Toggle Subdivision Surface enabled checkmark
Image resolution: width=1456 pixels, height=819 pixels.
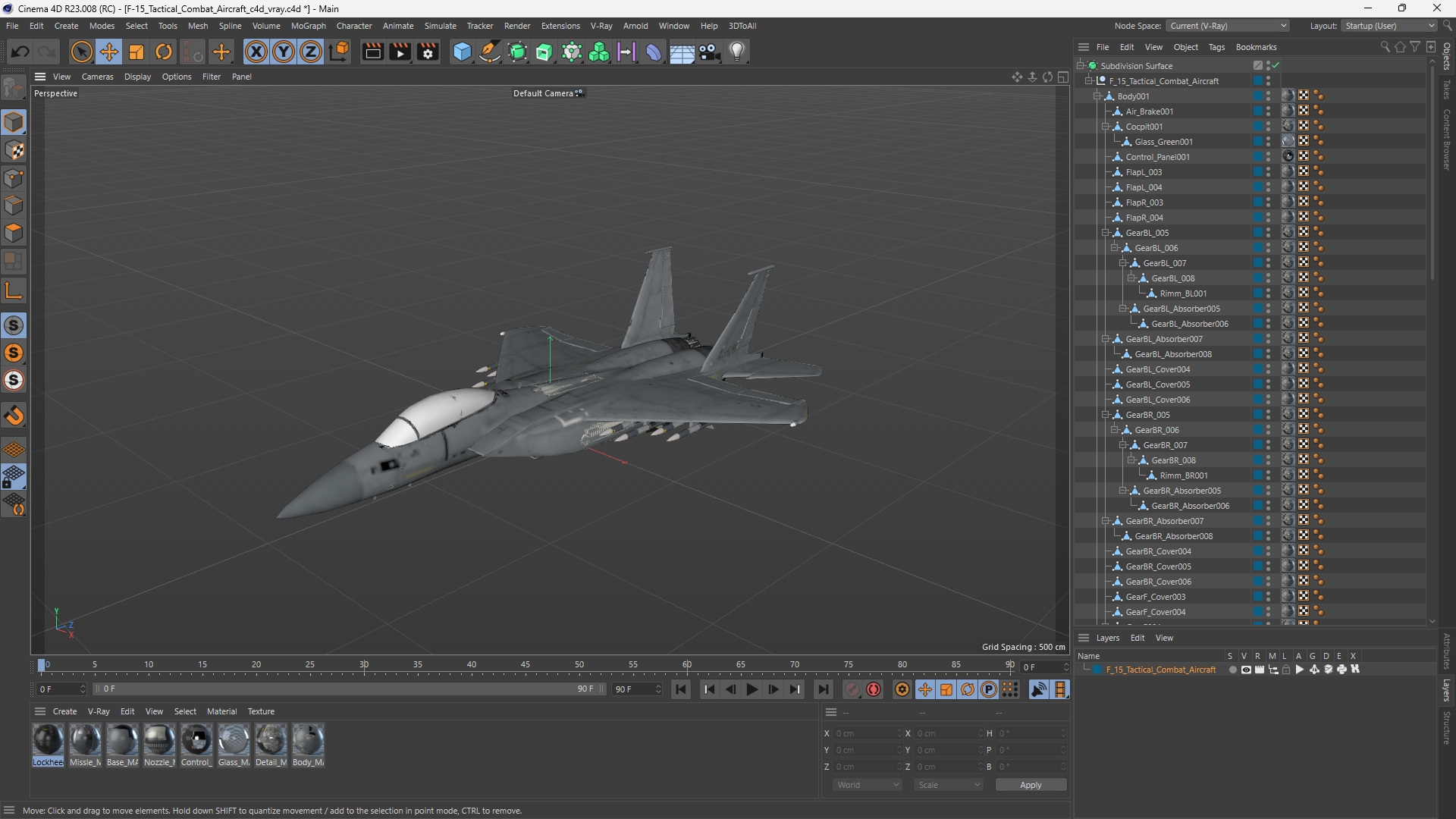point(1276,66)
